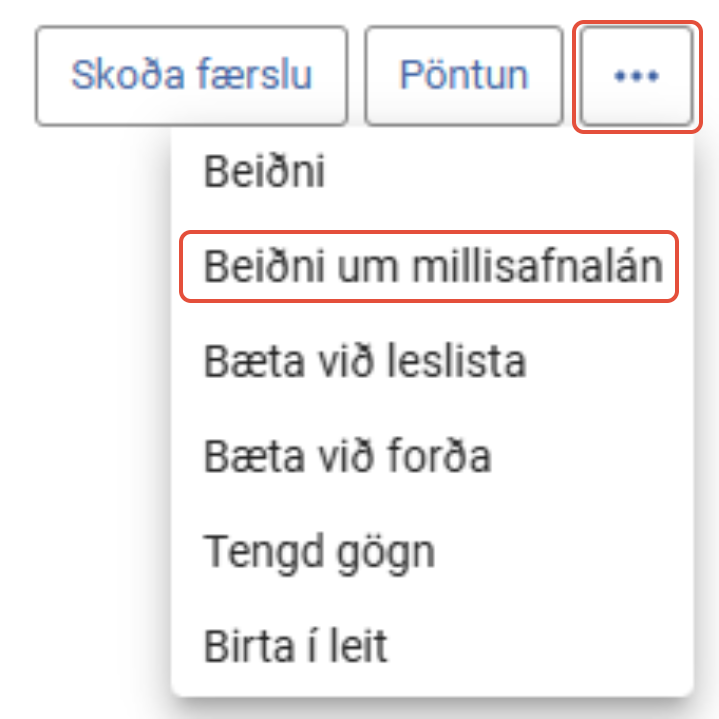Viewport: 719px width, 719px height.
Task: Click the Skoða færslu button
Action: (x=191, y=76)
